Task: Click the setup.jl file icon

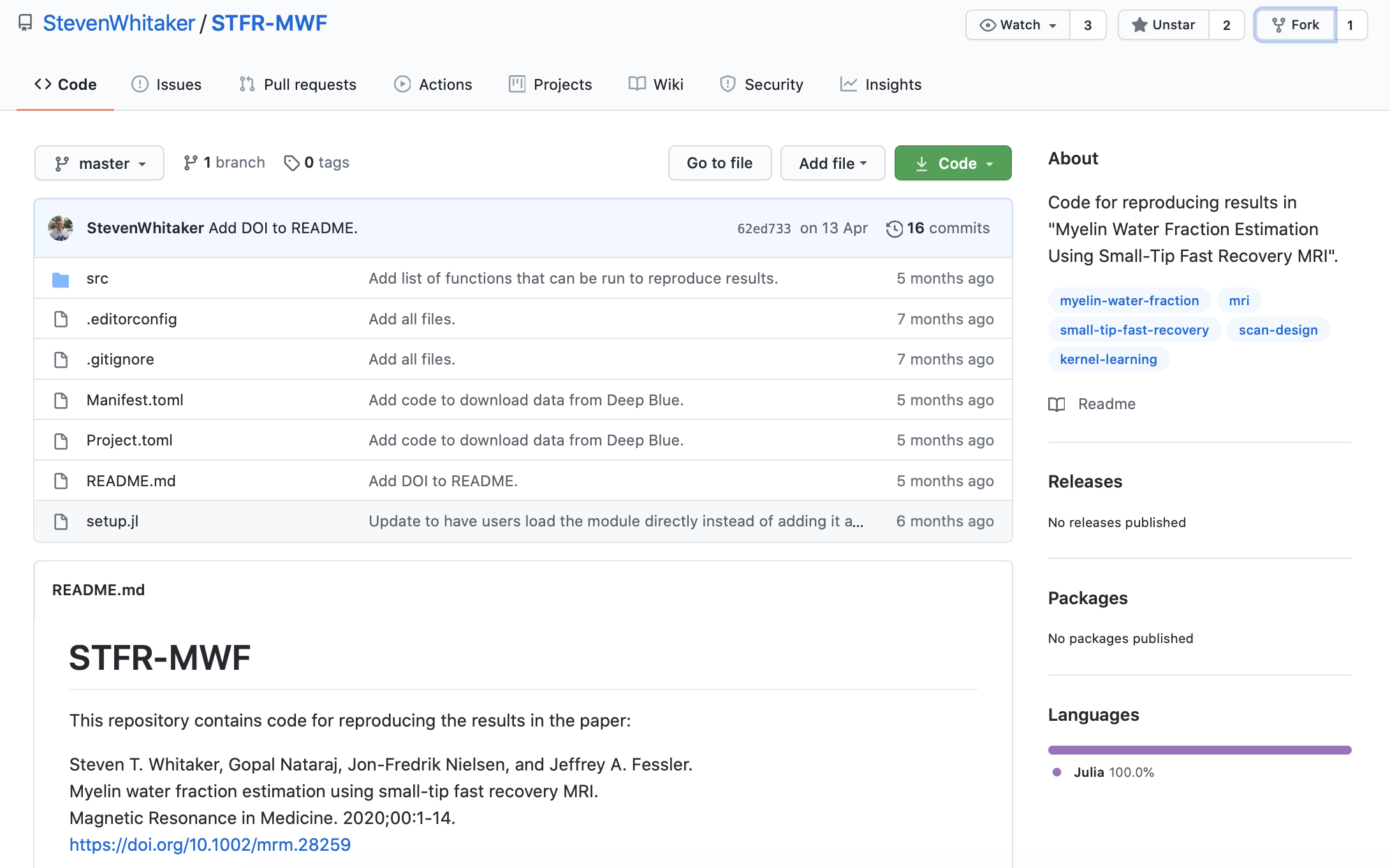Action: tap(61, 521)
